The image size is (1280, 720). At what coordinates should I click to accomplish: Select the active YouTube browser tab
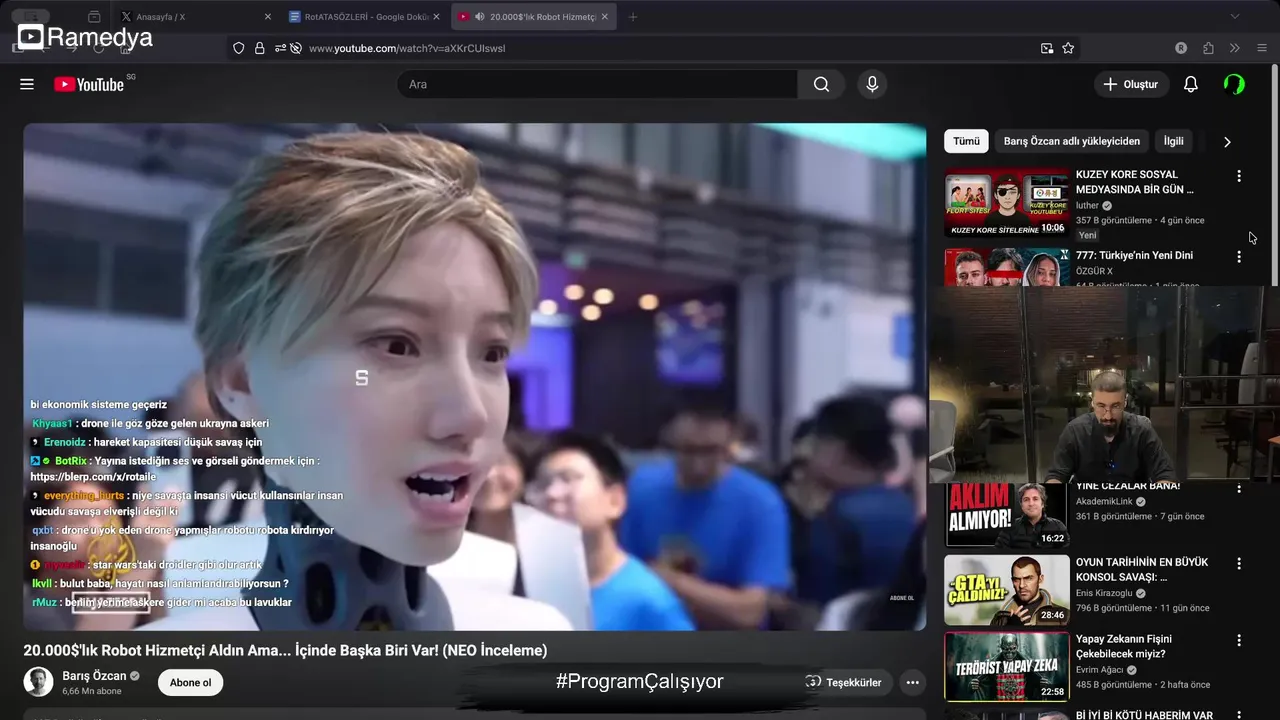[535, 17]
